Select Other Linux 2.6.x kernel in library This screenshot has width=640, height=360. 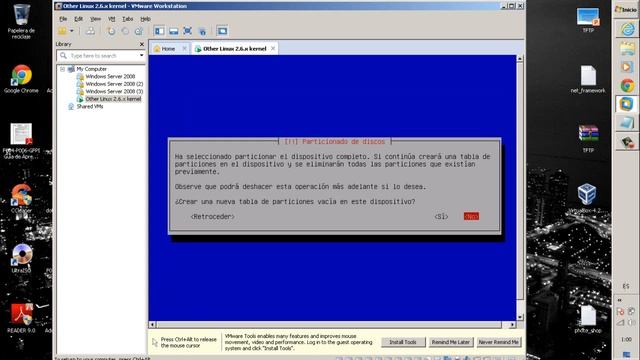[113, 99]
